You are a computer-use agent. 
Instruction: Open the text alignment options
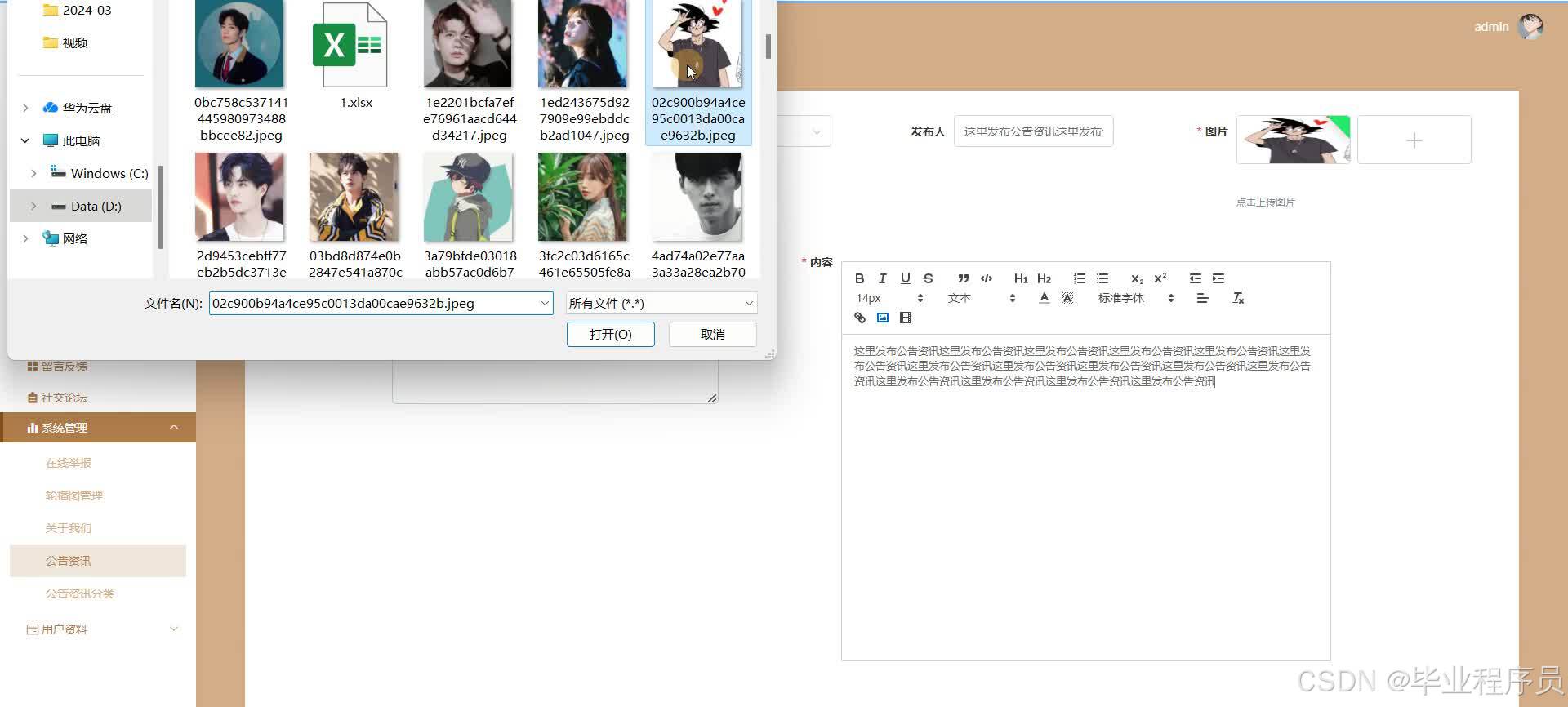point(1202,298)
